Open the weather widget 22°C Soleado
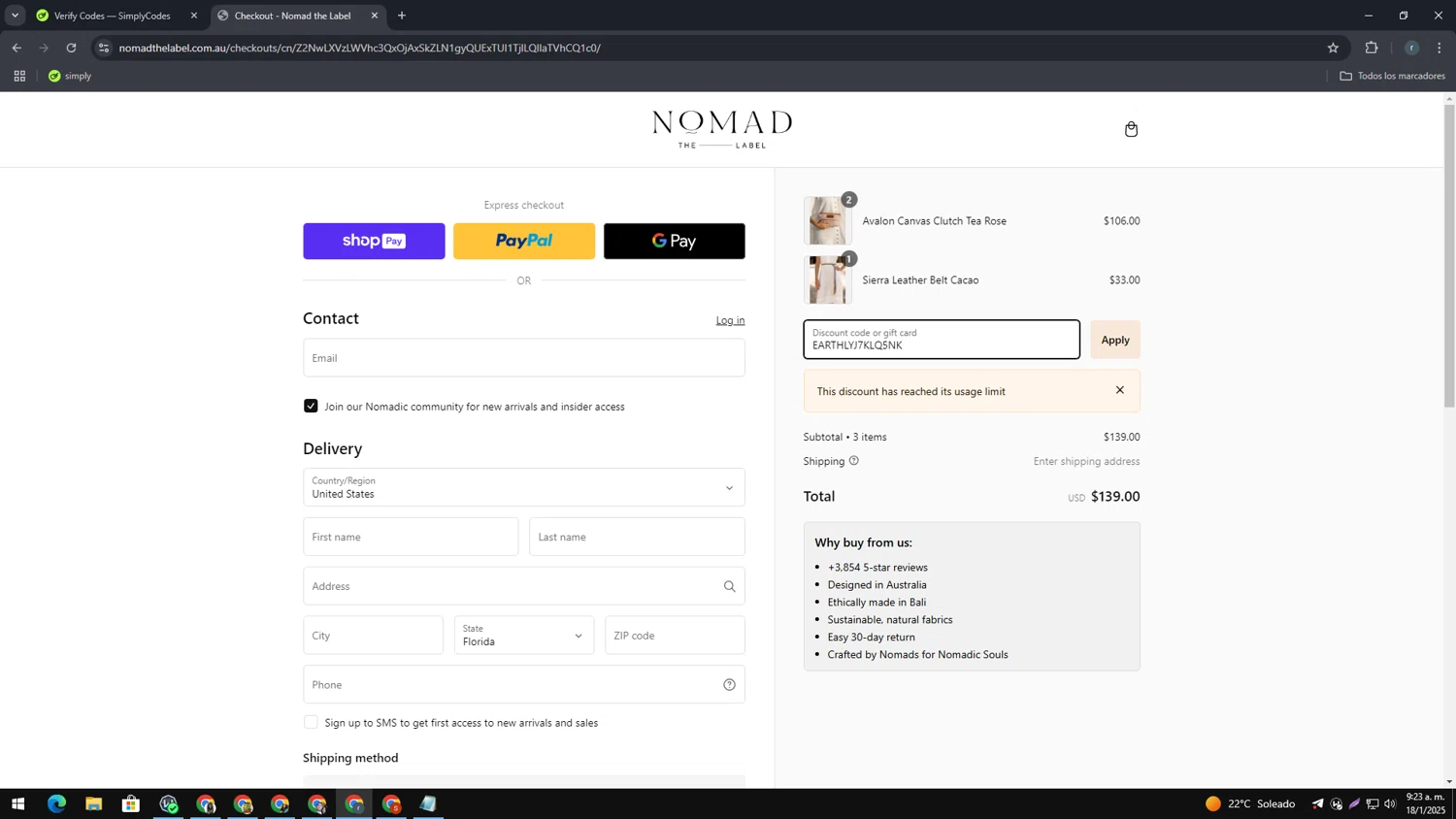Screen dimensions: 1456x819 click(x=1250, y=803)
